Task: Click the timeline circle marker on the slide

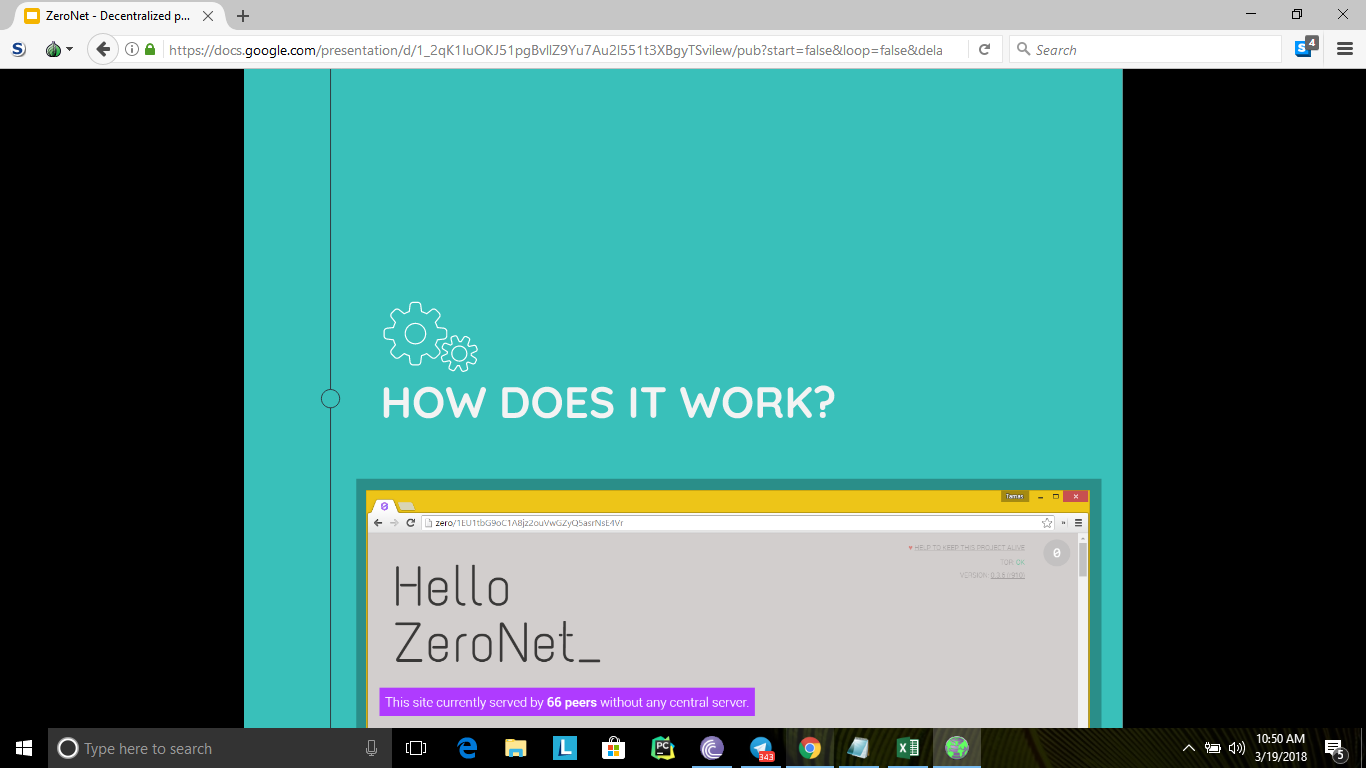Action: tap(331, 399)
